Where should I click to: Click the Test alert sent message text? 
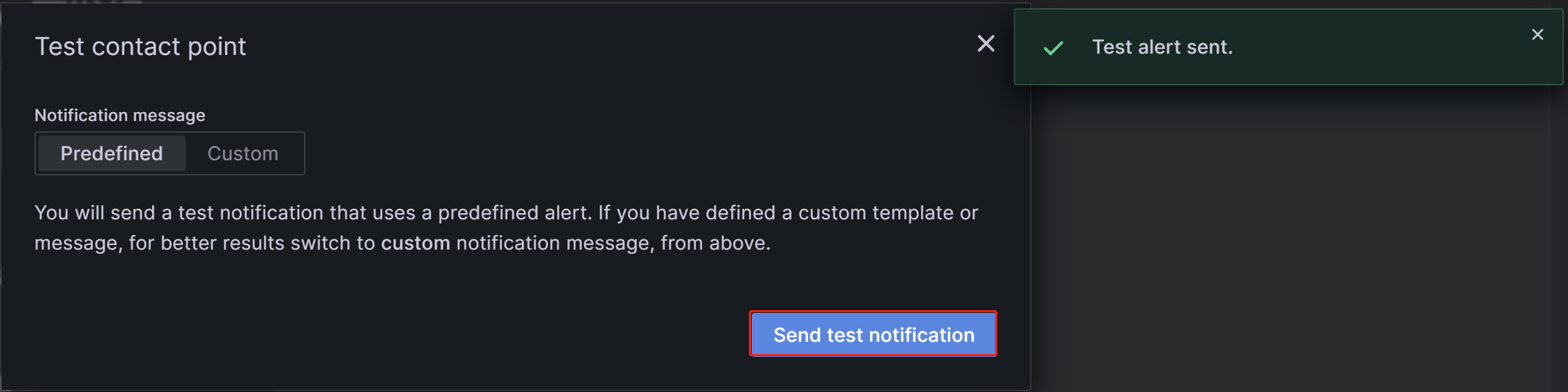coord(1162,47)
